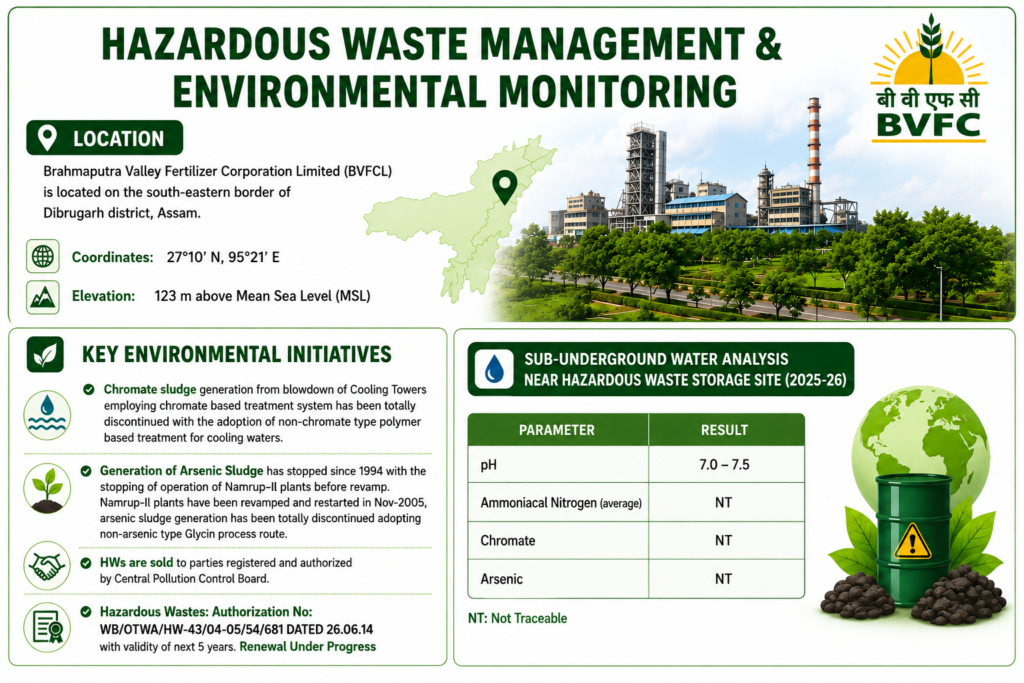The width and height of the screenshot is (1024, 683).
Task: Click the PARAMETER column header
Action: [x=557, y=430]
